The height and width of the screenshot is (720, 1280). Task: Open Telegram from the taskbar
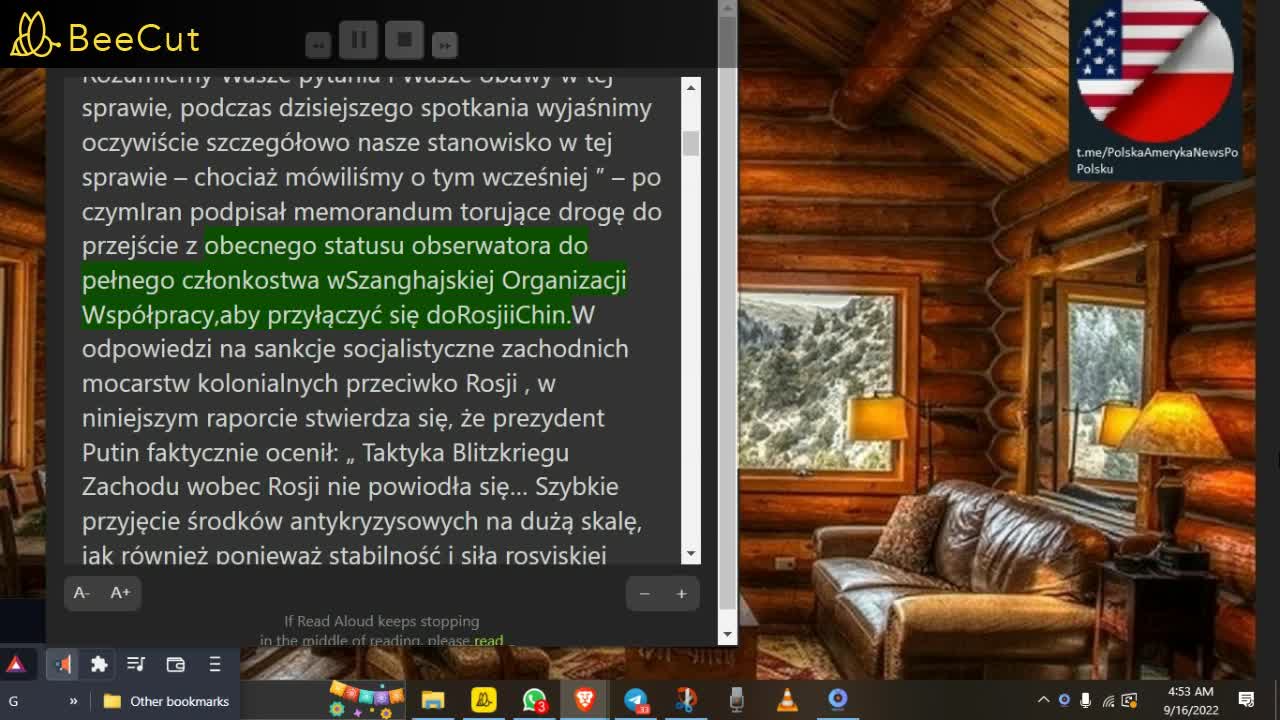point(636,700)
